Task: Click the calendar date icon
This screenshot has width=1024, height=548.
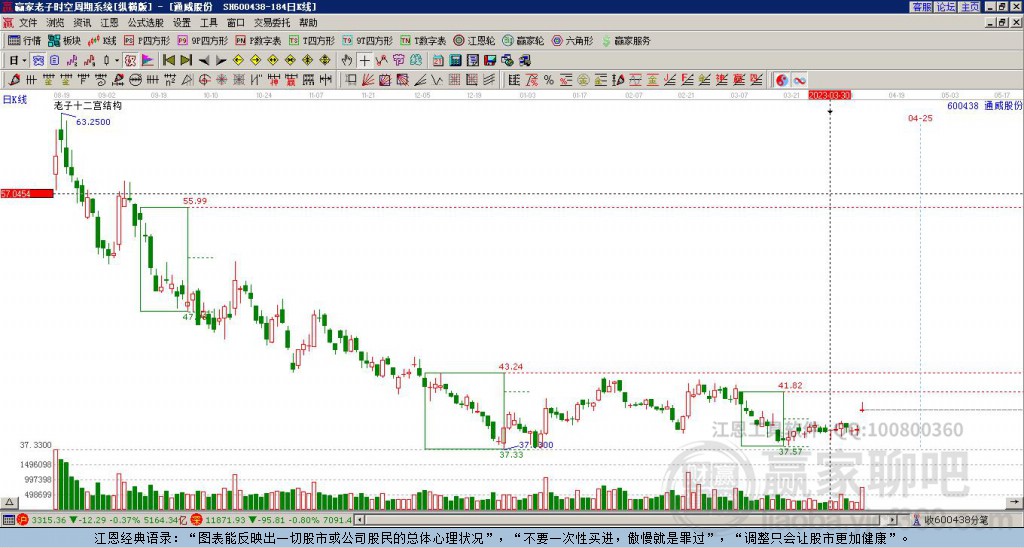Action: [438, 60]
